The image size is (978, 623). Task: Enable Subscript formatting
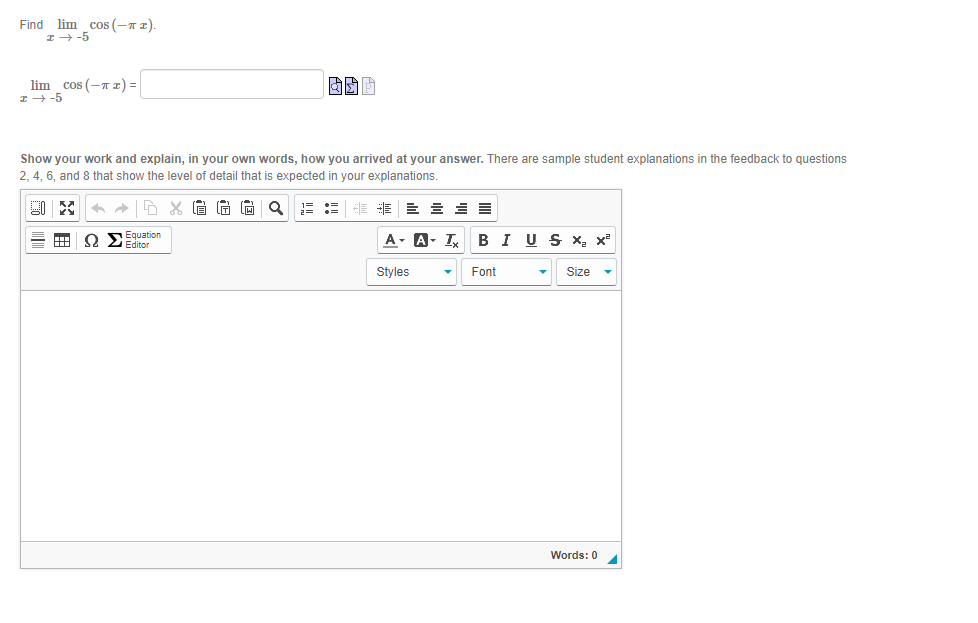point(577,240)
